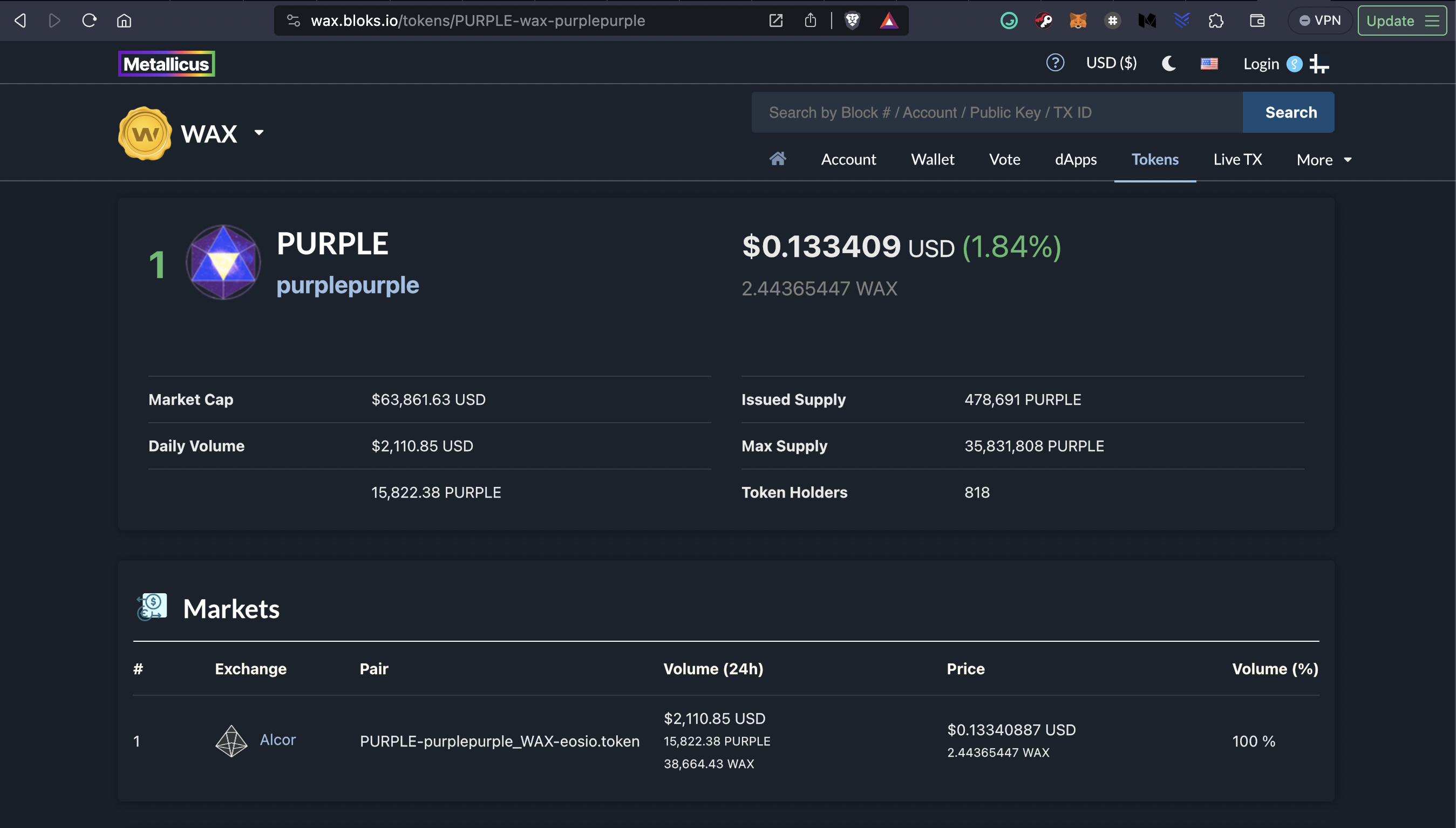Click the browser forward arrow
1456x828 pixels.
pos(55,21)
